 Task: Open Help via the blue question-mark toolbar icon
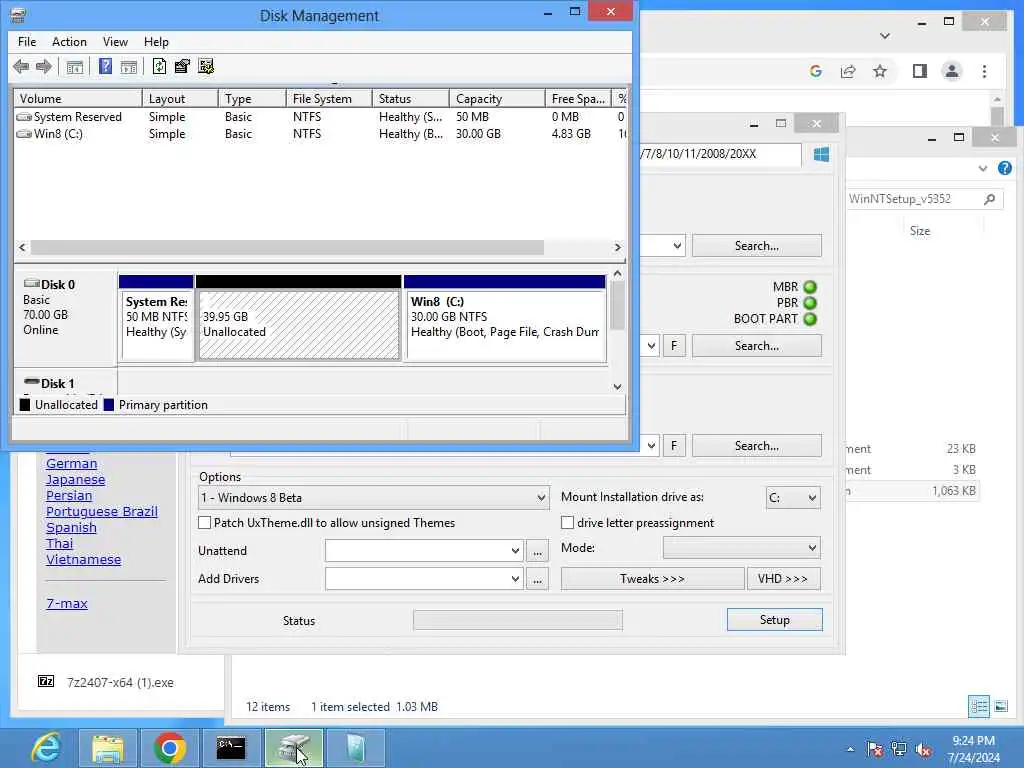[x=105, y=66]
